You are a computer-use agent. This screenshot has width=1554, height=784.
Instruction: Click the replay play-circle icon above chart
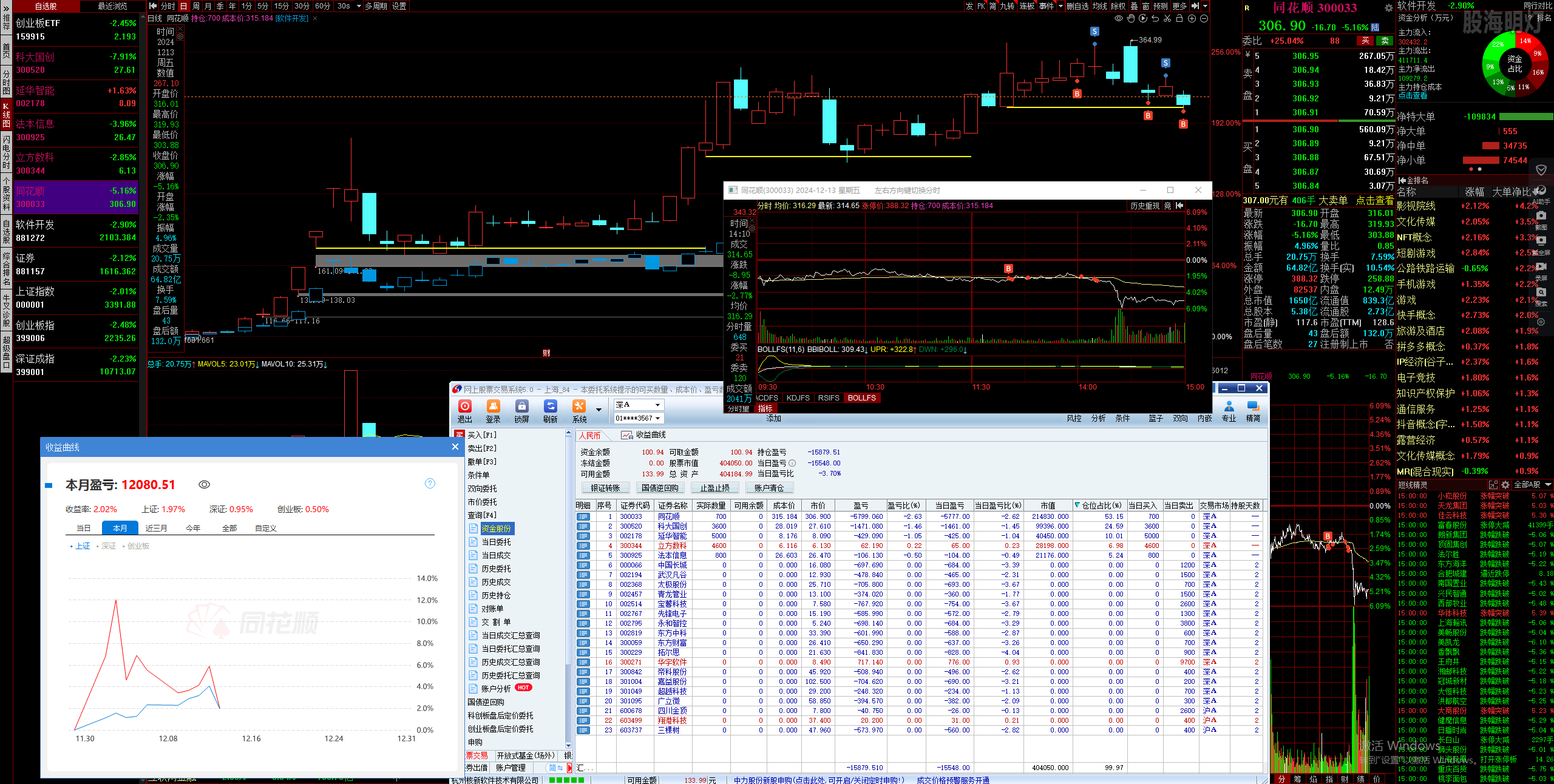[1143, 18]
